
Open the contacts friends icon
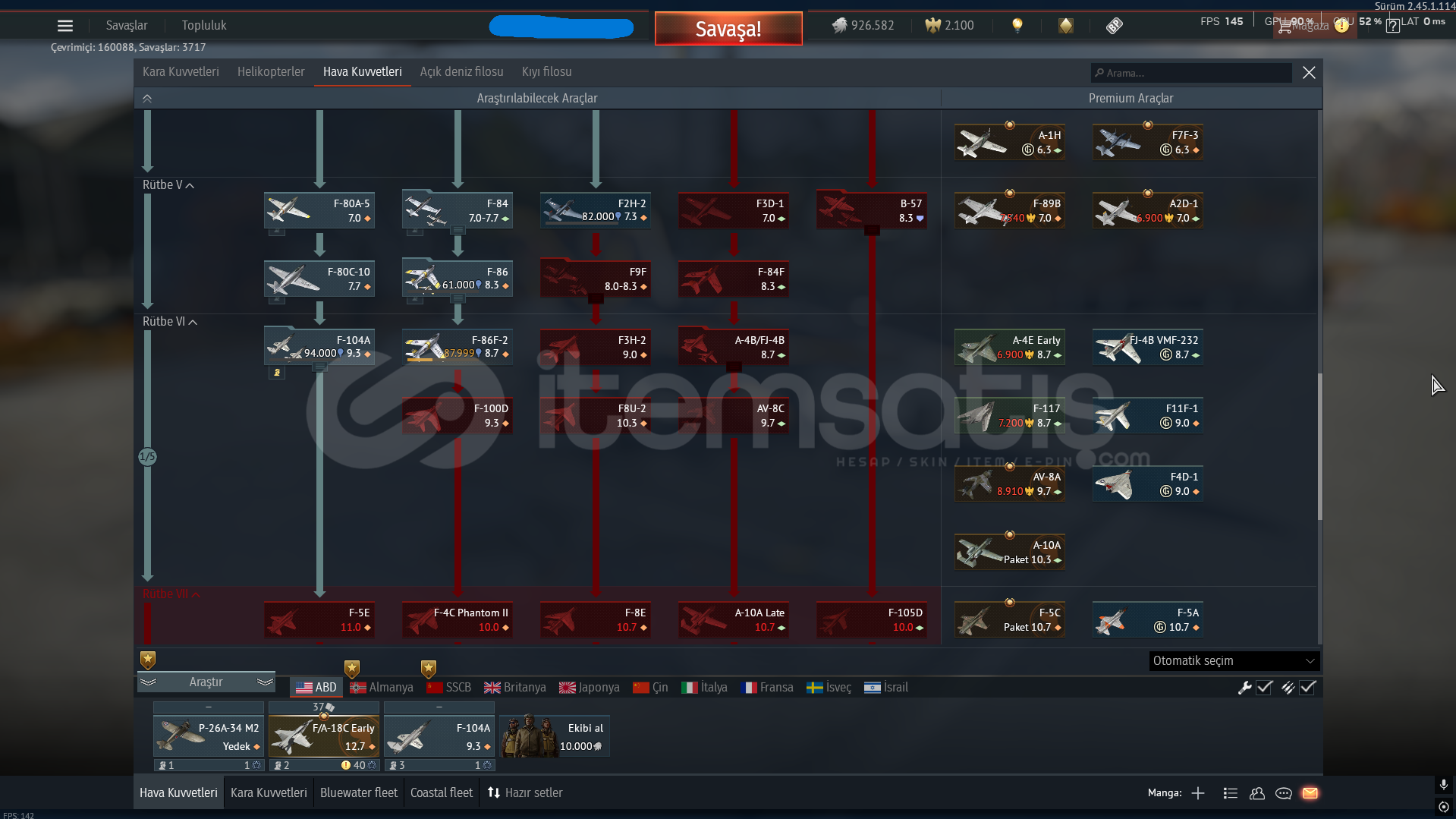[x=1257, y=793]
